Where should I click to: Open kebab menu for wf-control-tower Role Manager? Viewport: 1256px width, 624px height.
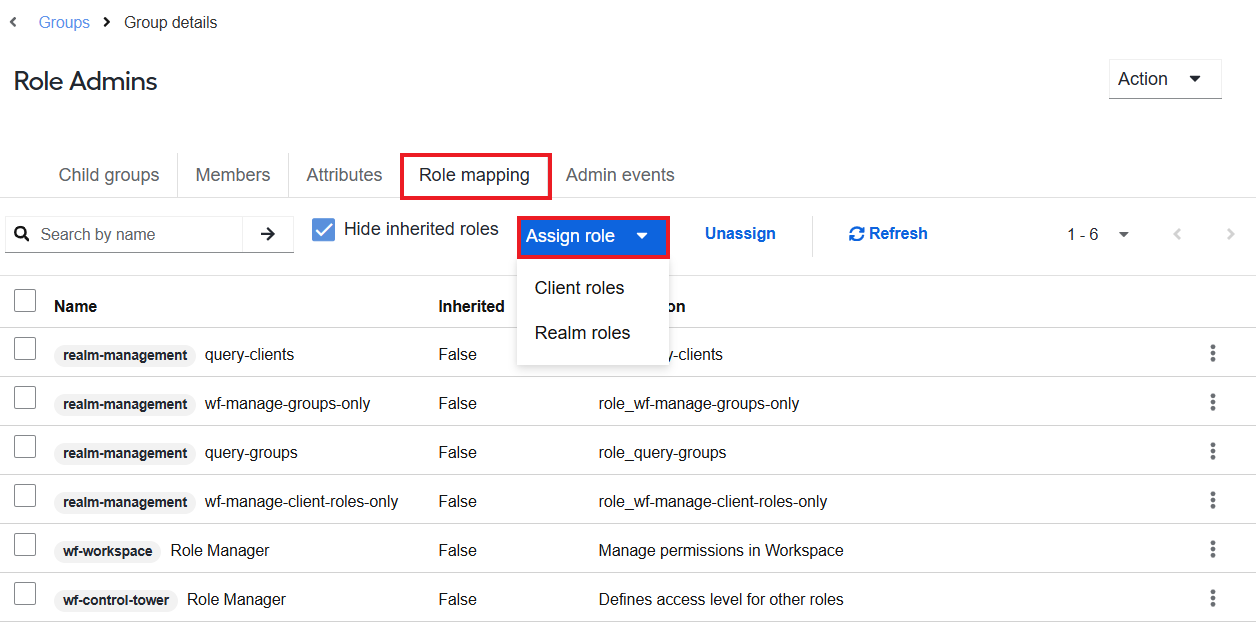coord(1212,598)
